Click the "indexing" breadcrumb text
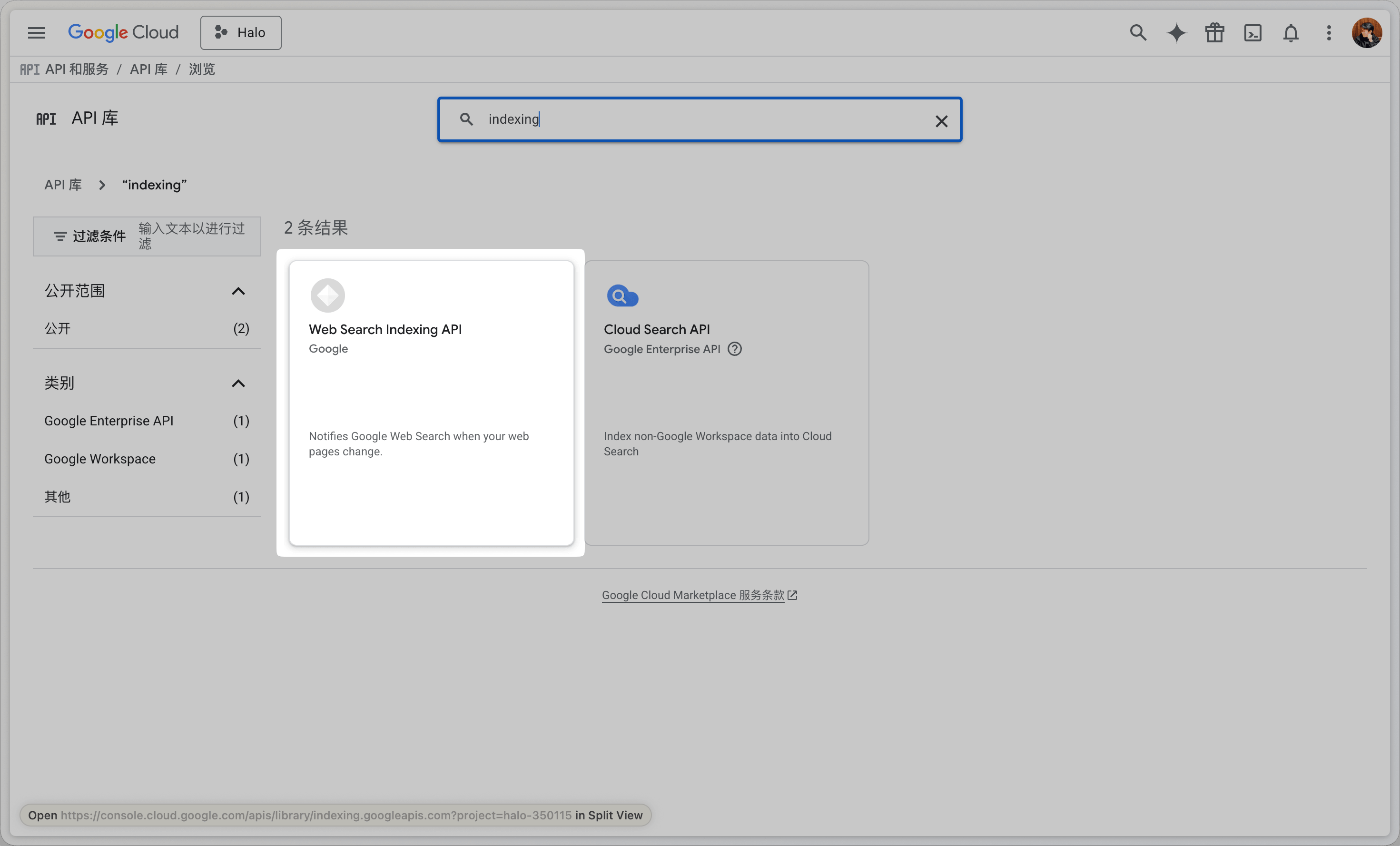The width and height of the screenshot is (1400, 846). click(154, 185)
